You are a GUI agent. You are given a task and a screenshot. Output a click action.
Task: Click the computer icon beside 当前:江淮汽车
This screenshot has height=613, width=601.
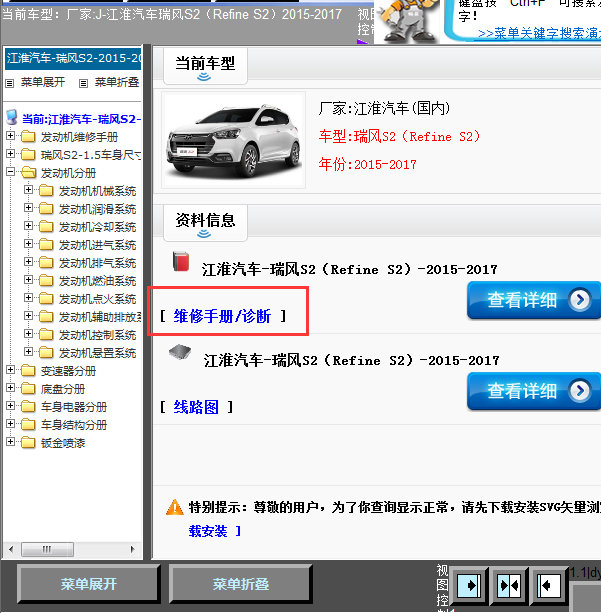12,117
